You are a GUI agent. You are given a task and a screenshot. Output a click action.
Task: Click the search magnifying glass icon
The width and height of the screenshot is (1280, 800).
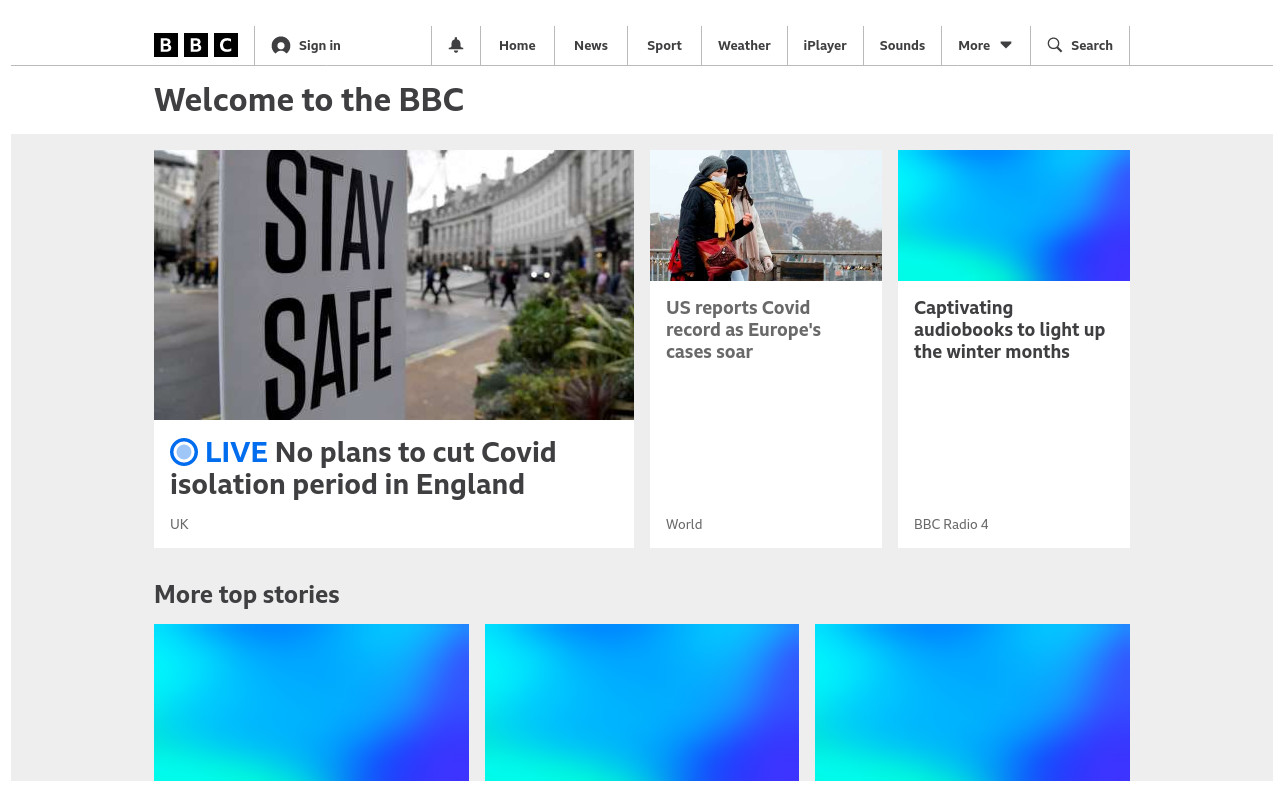1054,45
